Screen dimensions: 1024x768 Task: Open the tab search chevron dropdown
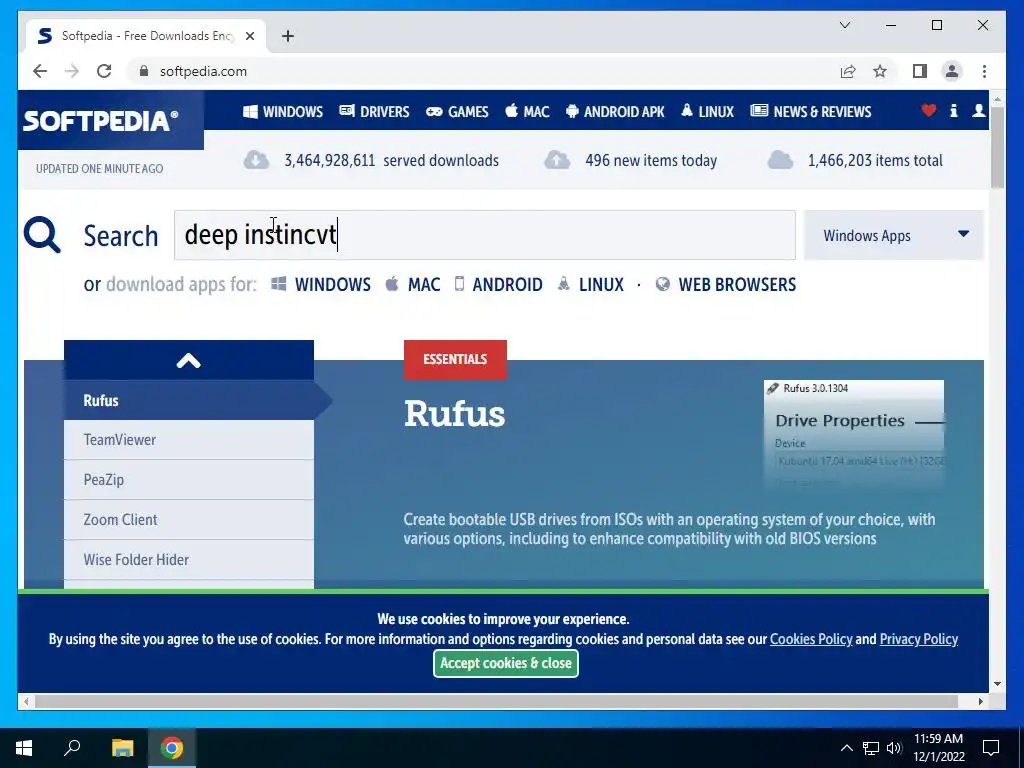click(845, 25)
